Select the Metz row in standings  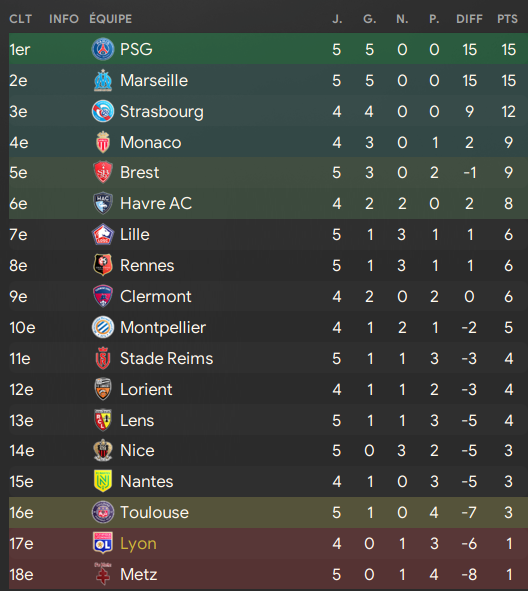pos(268,574)
